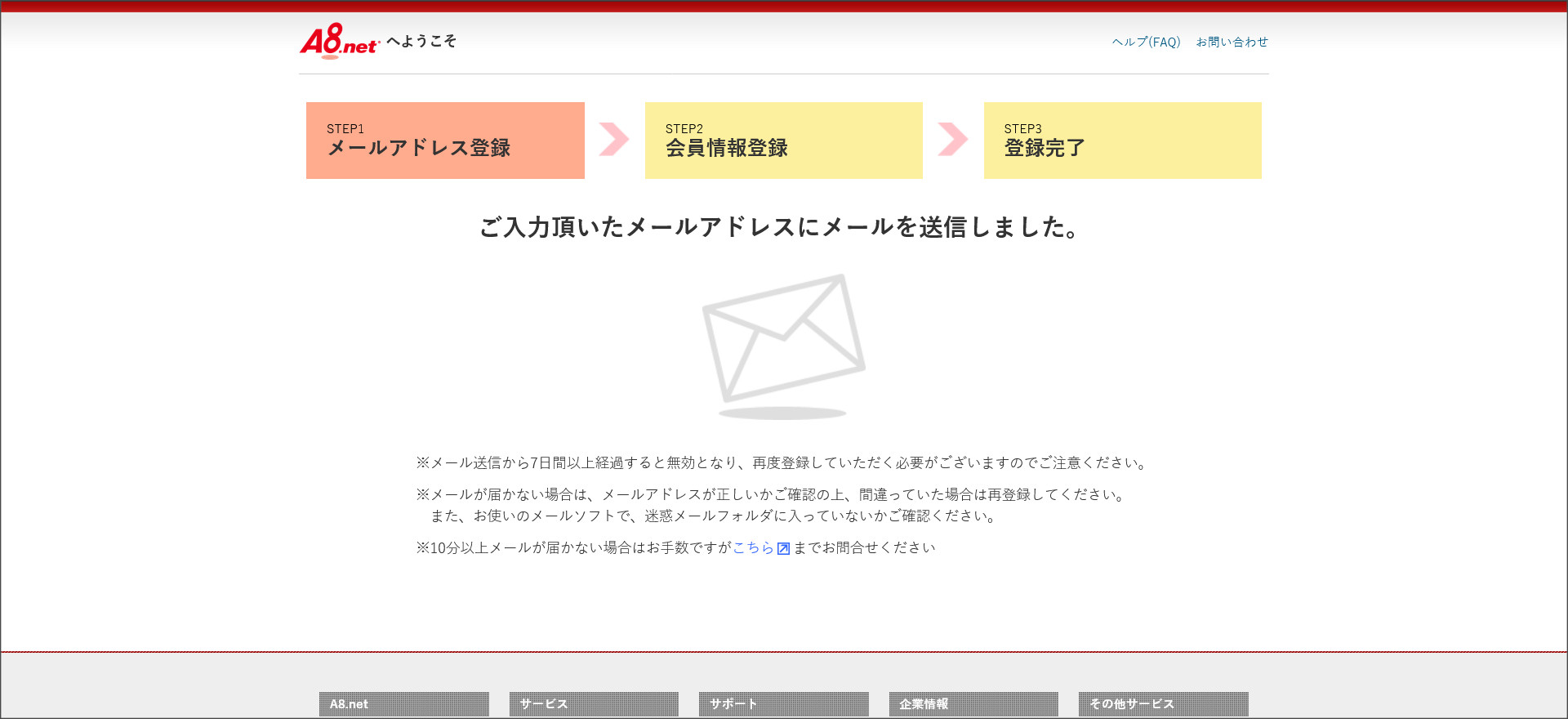Click the note メールが届かない場合は
The height and width of the screenshot is (719, 1568).
click(x=772, y=494)
